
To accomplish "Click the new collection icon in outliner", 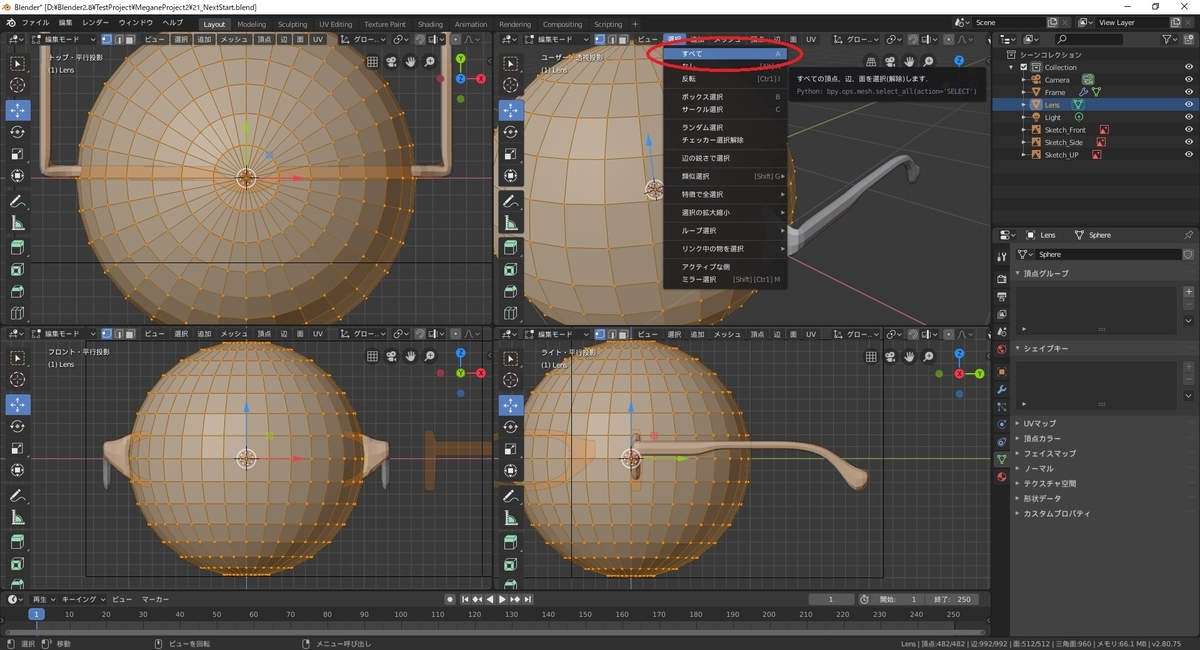I will pos(1190,39).
